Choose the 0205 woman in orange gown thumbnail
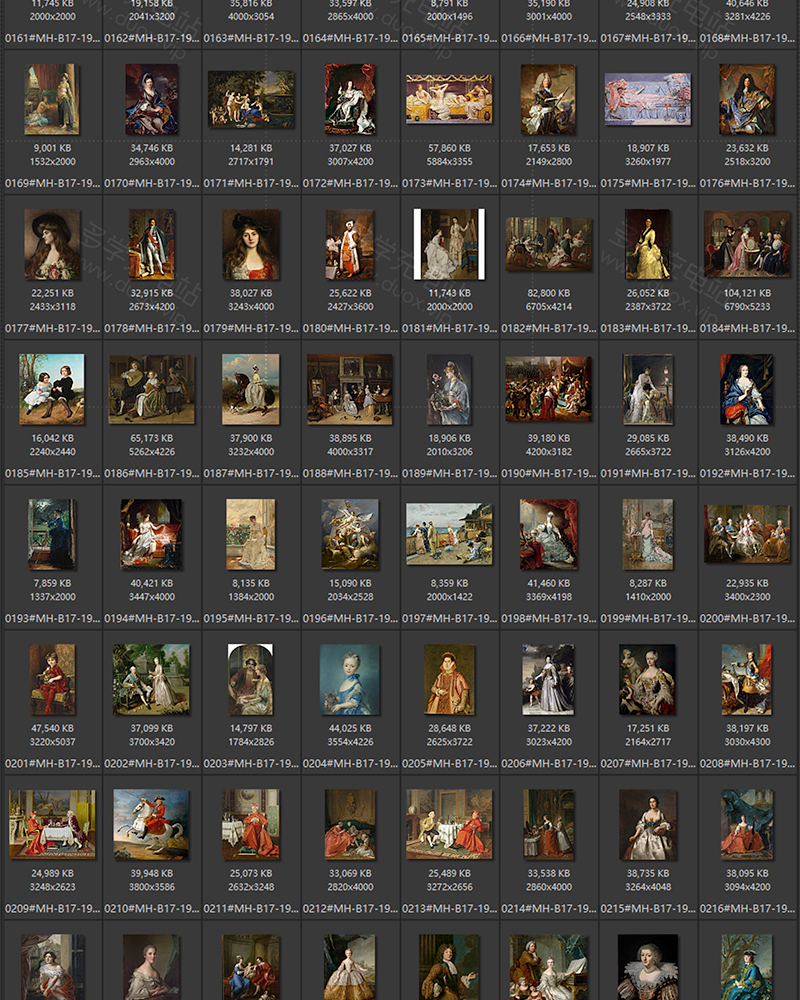The image size is (800, 1000). (x=449, y=679)
